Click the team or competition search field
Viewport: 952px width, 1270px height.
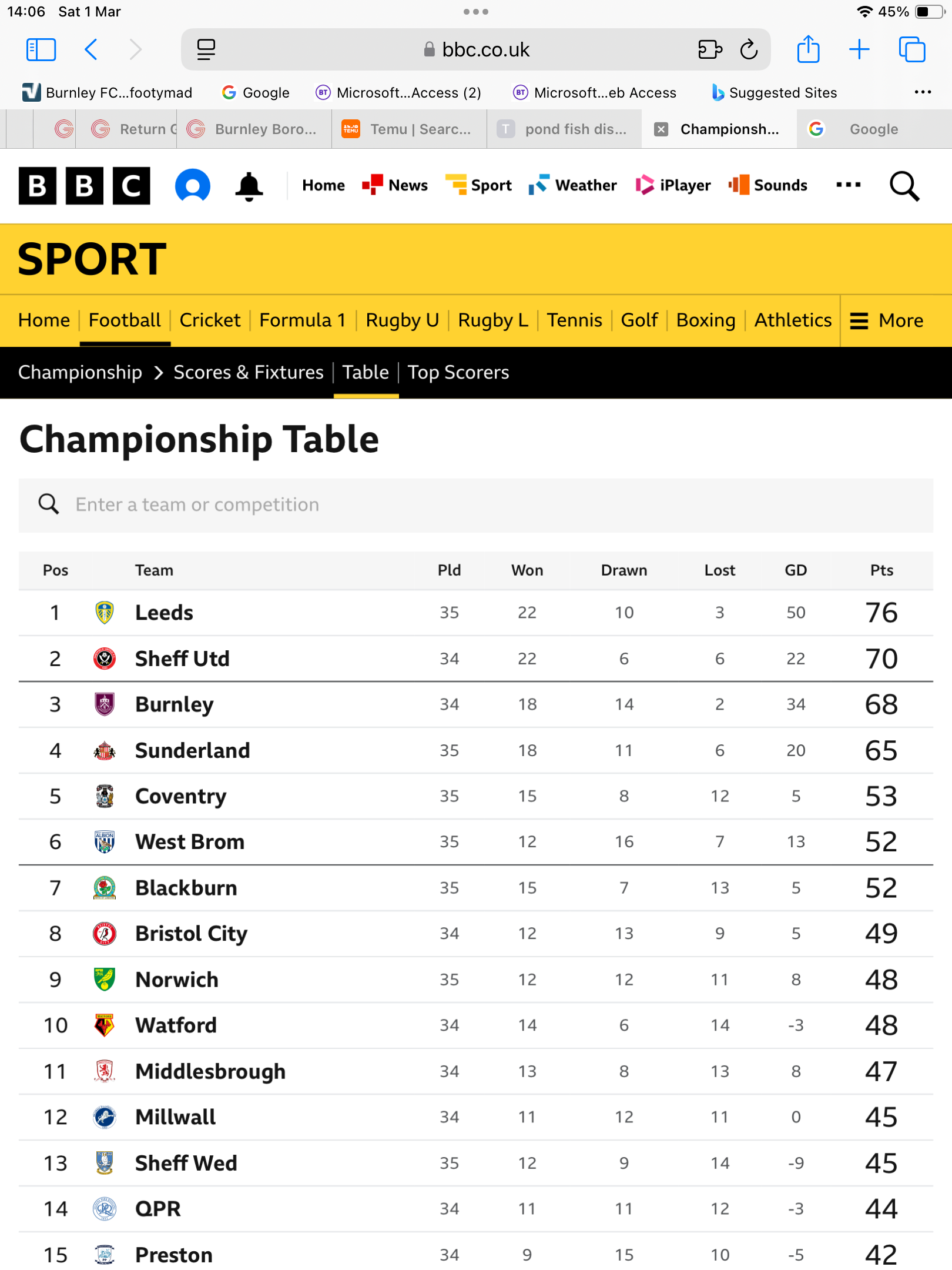pyautogui.click(x=476, y=505)
